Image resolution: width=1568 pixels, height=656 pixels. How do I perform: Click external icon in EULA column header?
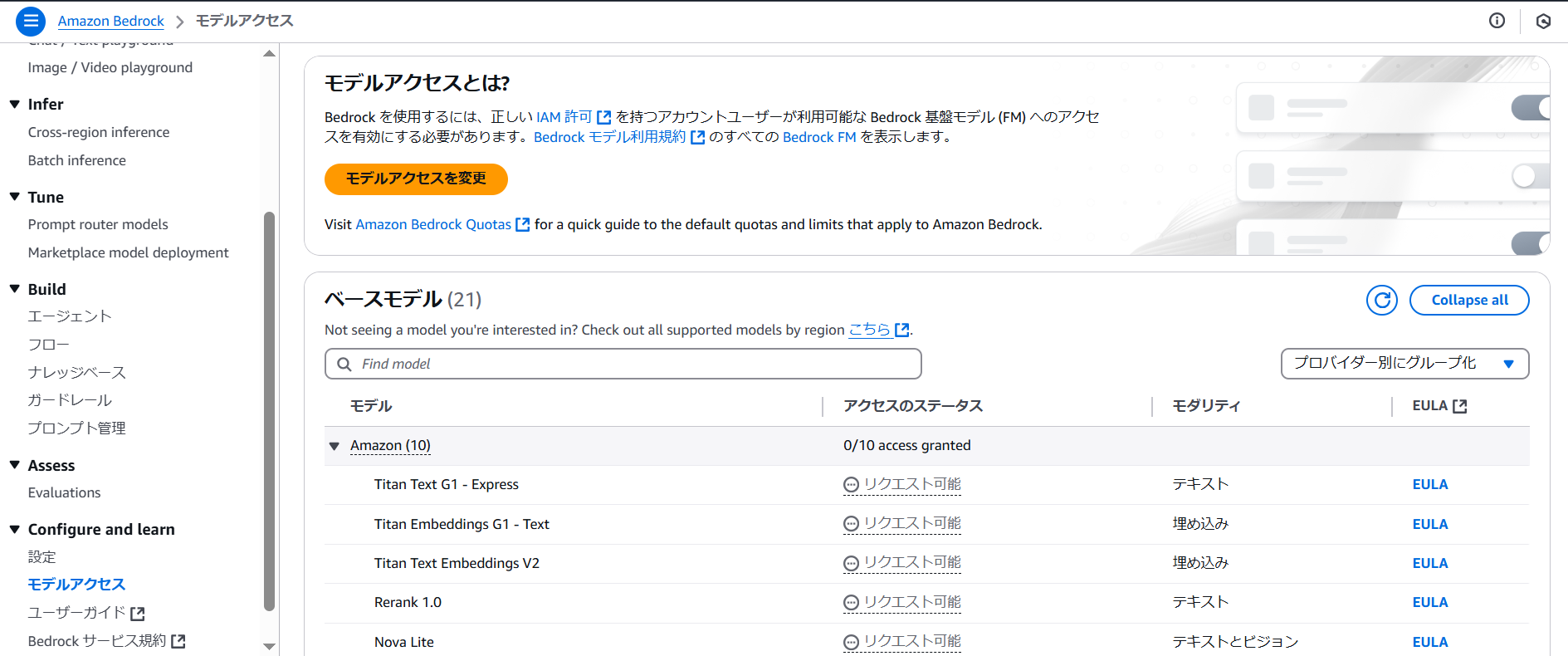pos(1460,406)
